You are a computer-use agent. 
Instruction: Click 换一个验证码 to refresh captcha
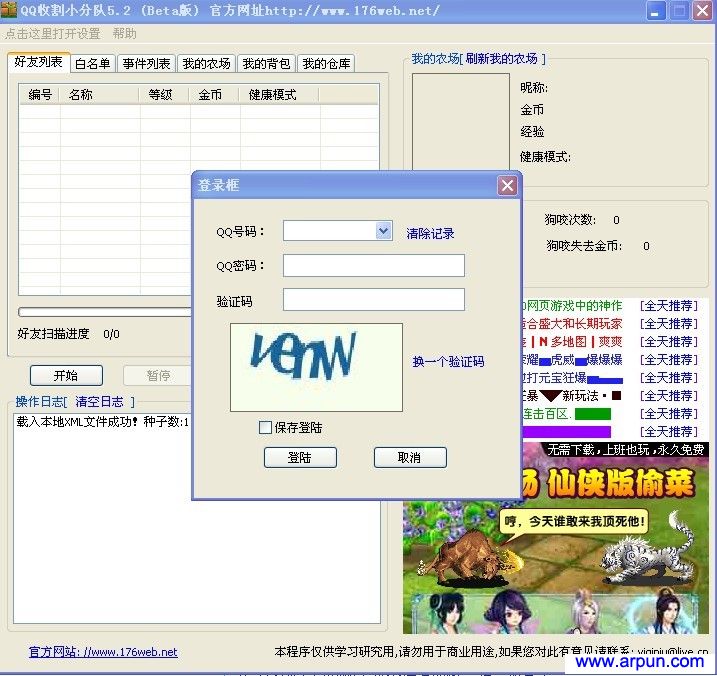pyautogui.click(x=448, y=362)
